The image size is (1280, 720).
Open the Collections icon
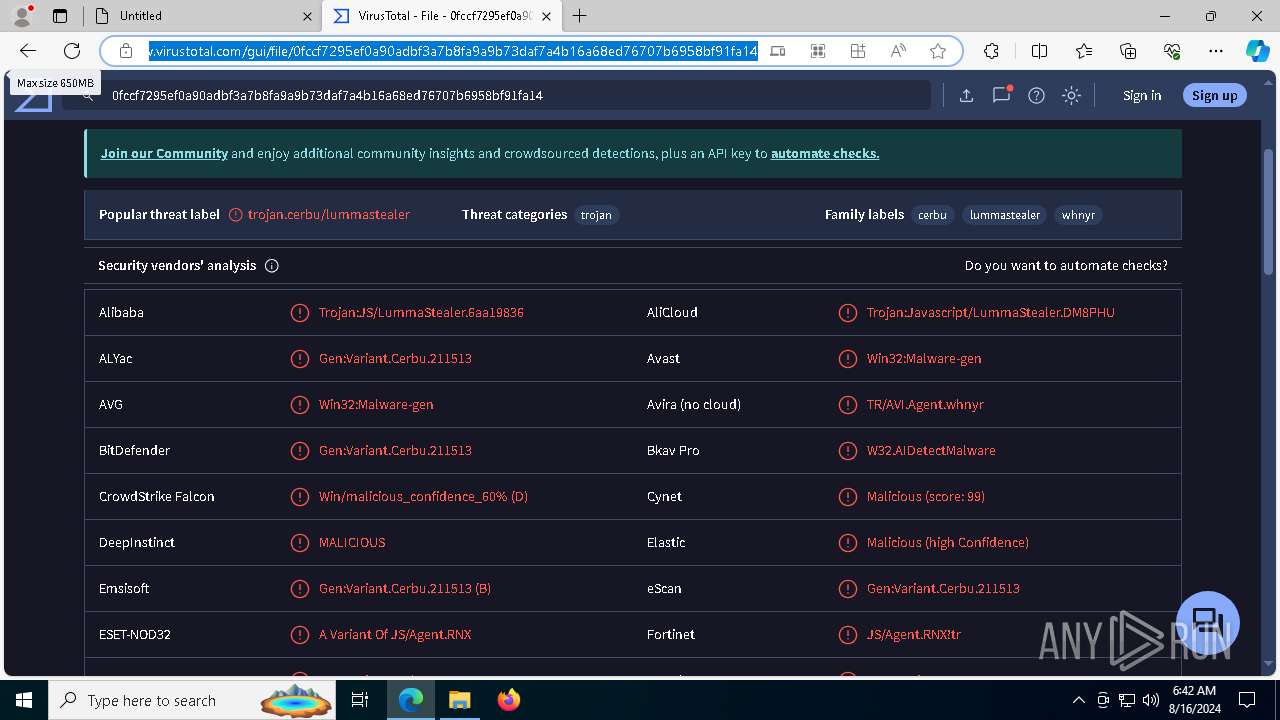pos(1128,51)
